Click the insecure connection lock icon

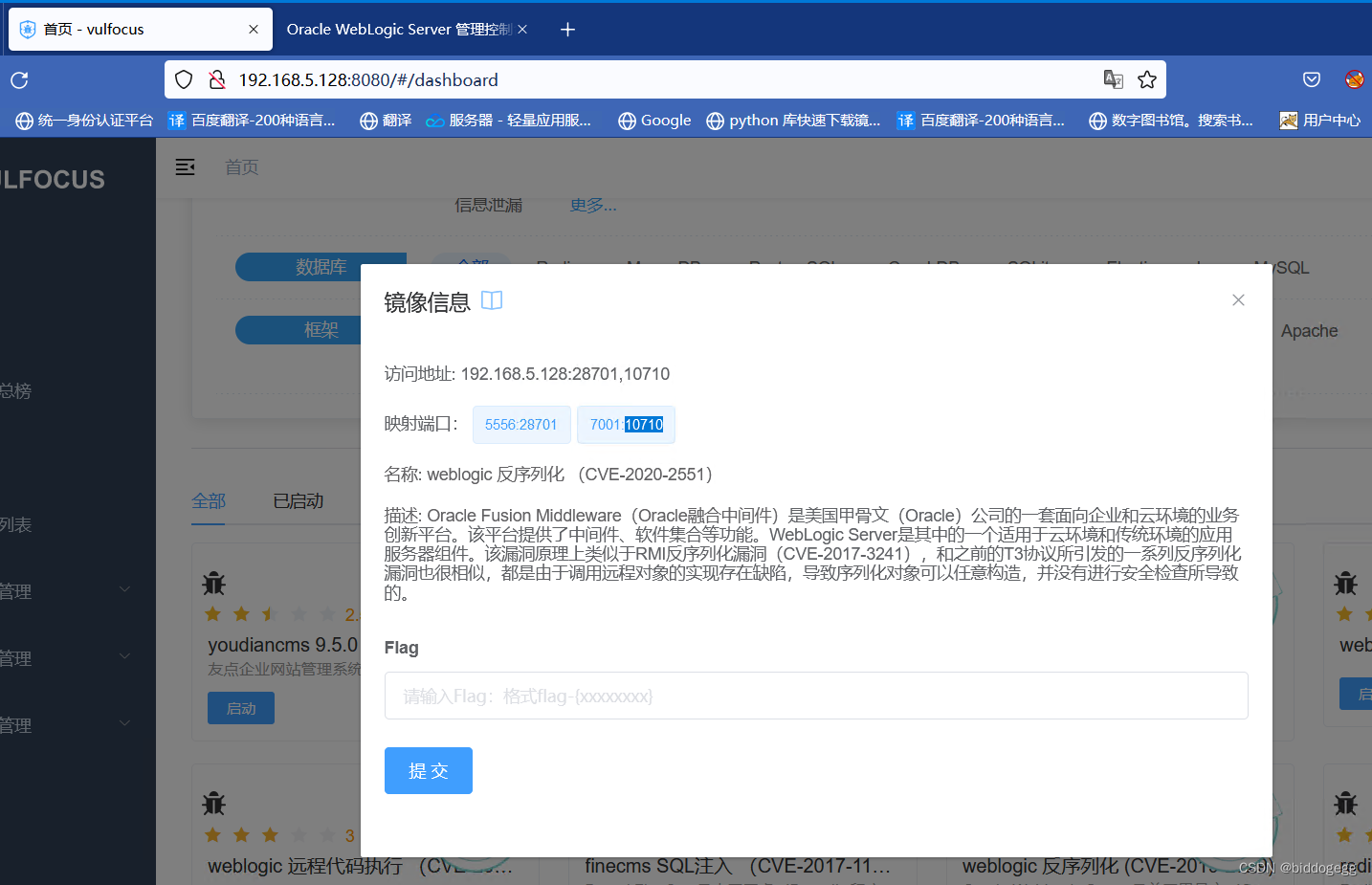coord(217,79)
